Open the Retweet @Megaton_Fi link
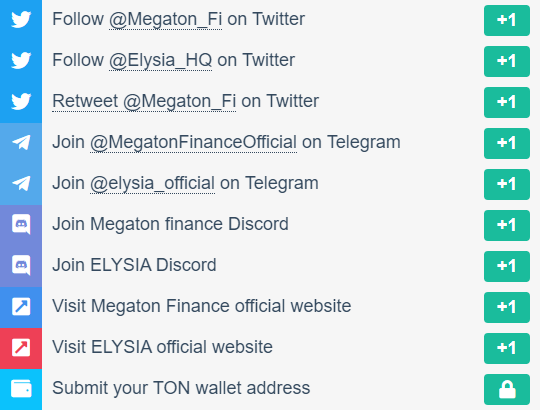Viewport: 540px width, 410px height. click(144, 101)
